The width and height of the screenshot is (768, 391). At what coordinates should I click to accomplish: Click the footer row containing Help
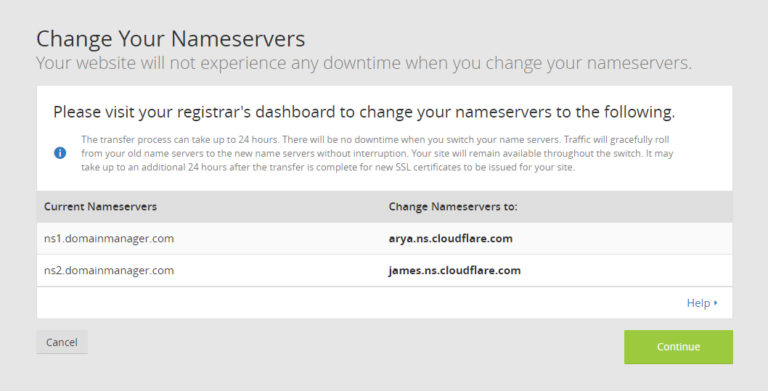click(384, 303)
